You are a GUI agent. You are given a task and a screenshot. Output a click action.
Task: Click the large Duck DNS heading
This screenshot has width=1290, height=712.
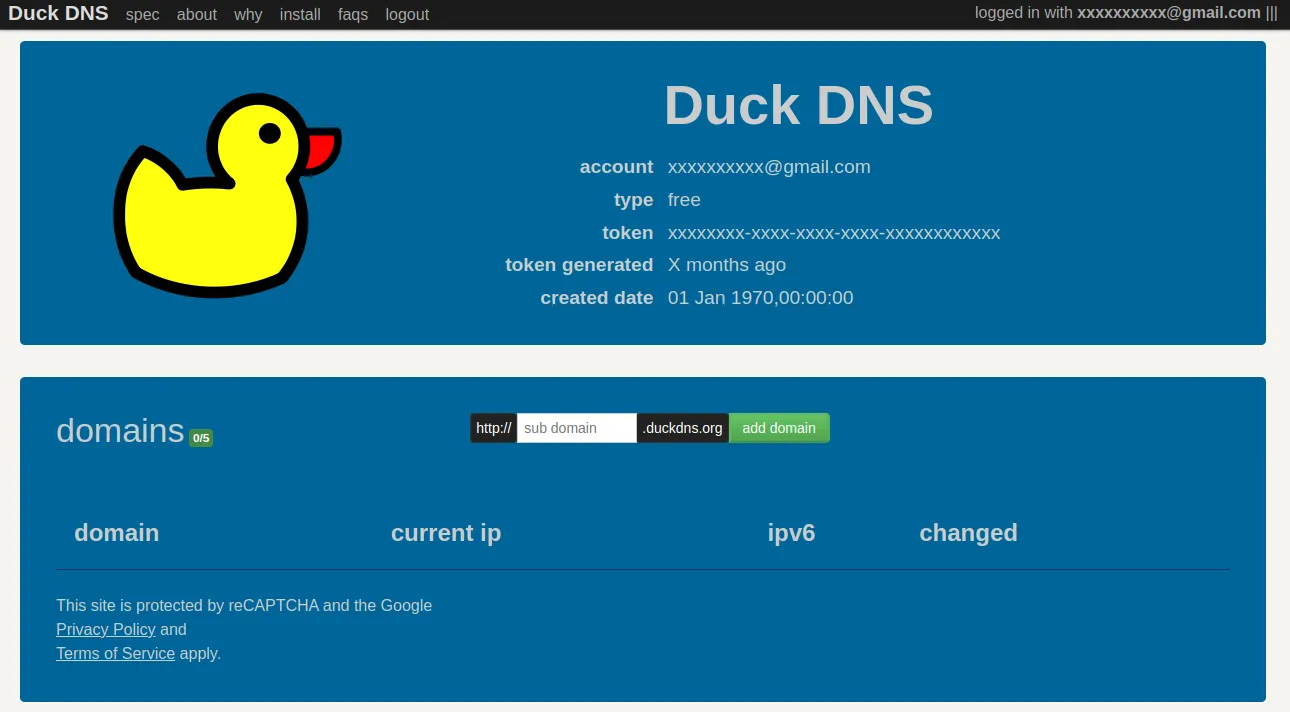coord(798,105)
